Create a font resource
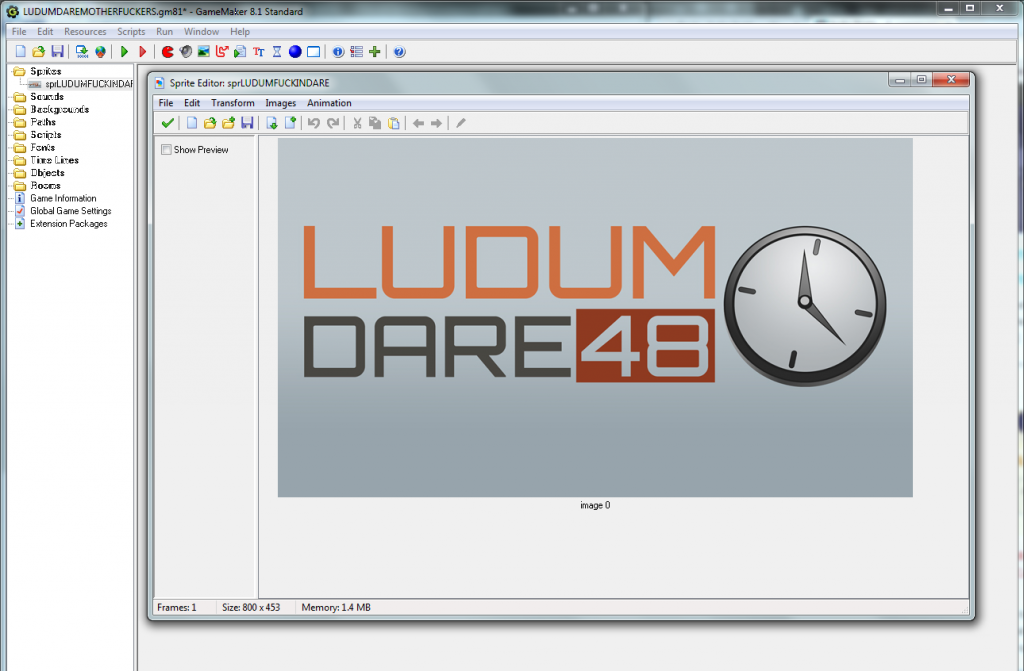The width and height of the screenshot is (1024, 671). pyautogui.click(x=259, y=52)
